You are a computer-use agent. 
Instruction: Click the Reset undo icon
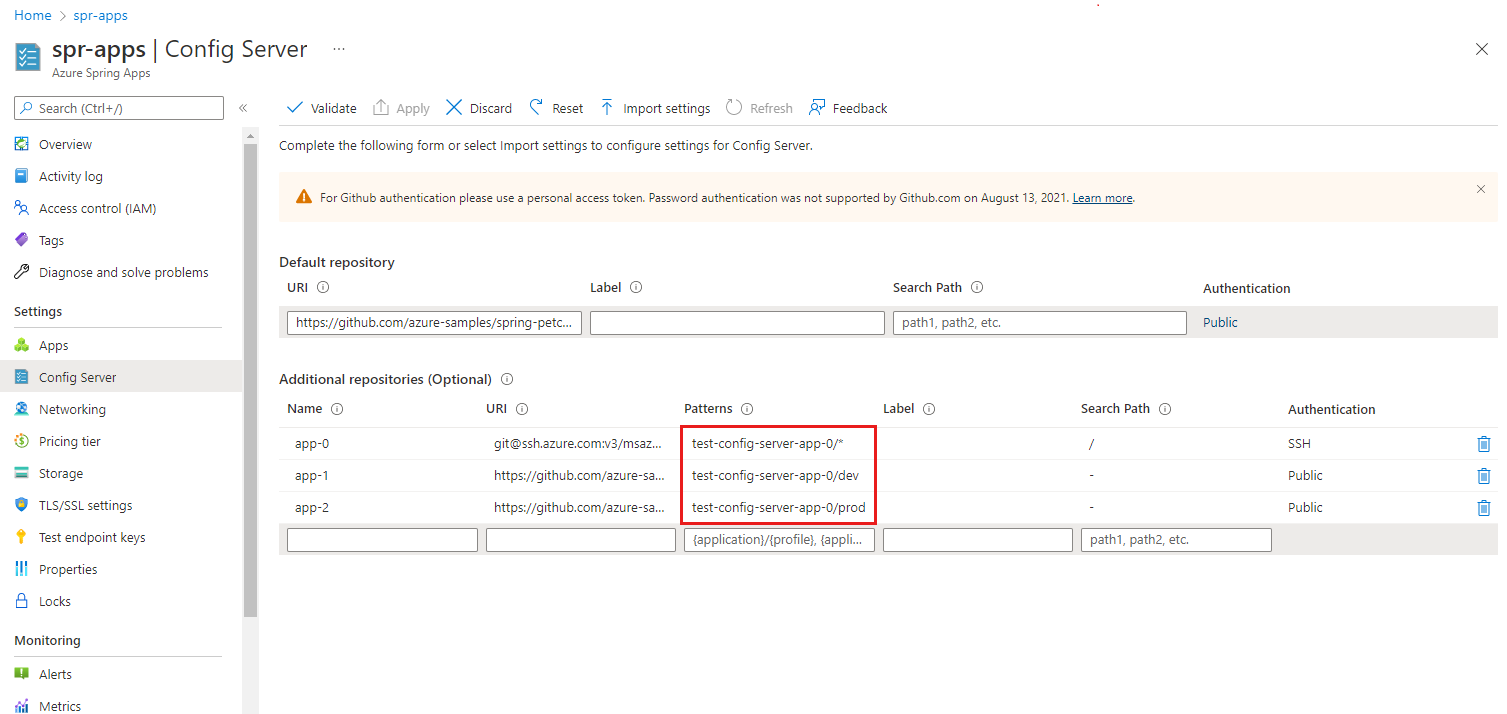click(x=536, y=107)
